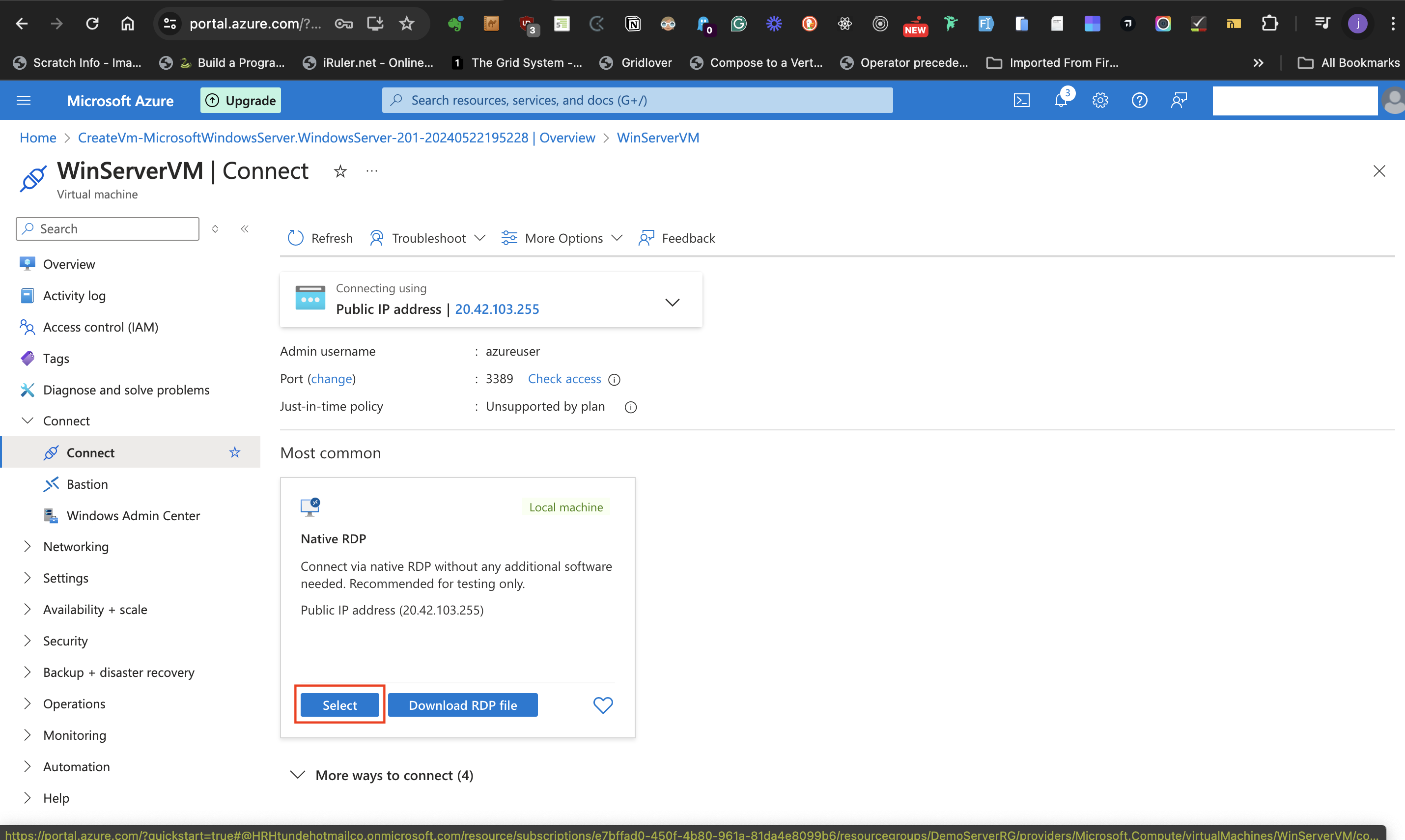The image size is (1405, 840).
Task: Click info icon beside Just-in-time policy
Action: [631, 407]
